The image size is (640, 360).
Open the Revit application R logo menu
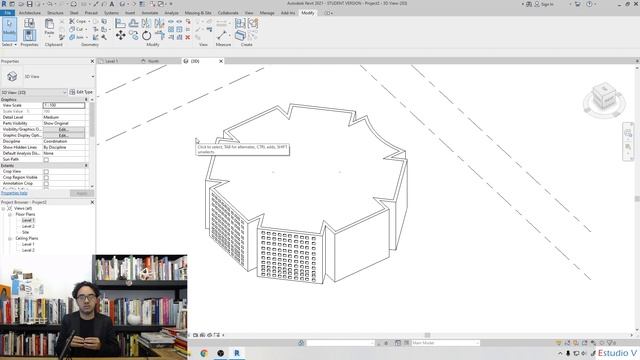[4, 4]
